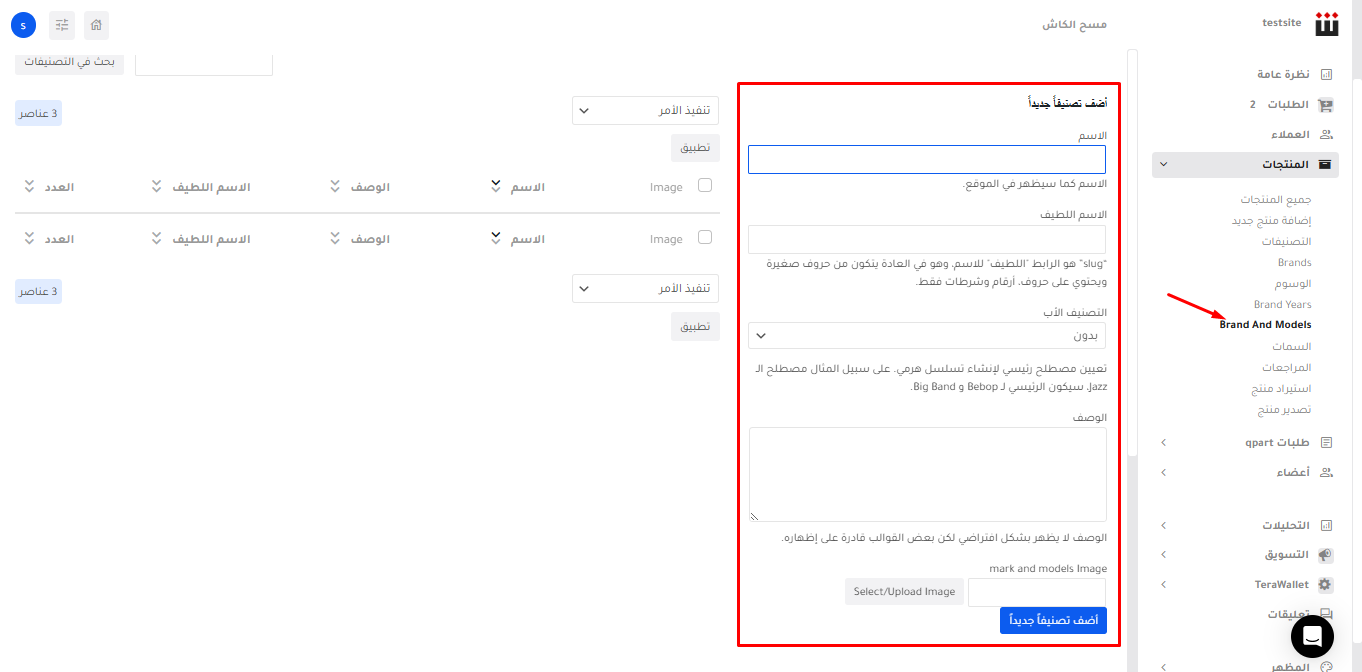Open the Brand Years submenu item

(x=1282, y=304)
